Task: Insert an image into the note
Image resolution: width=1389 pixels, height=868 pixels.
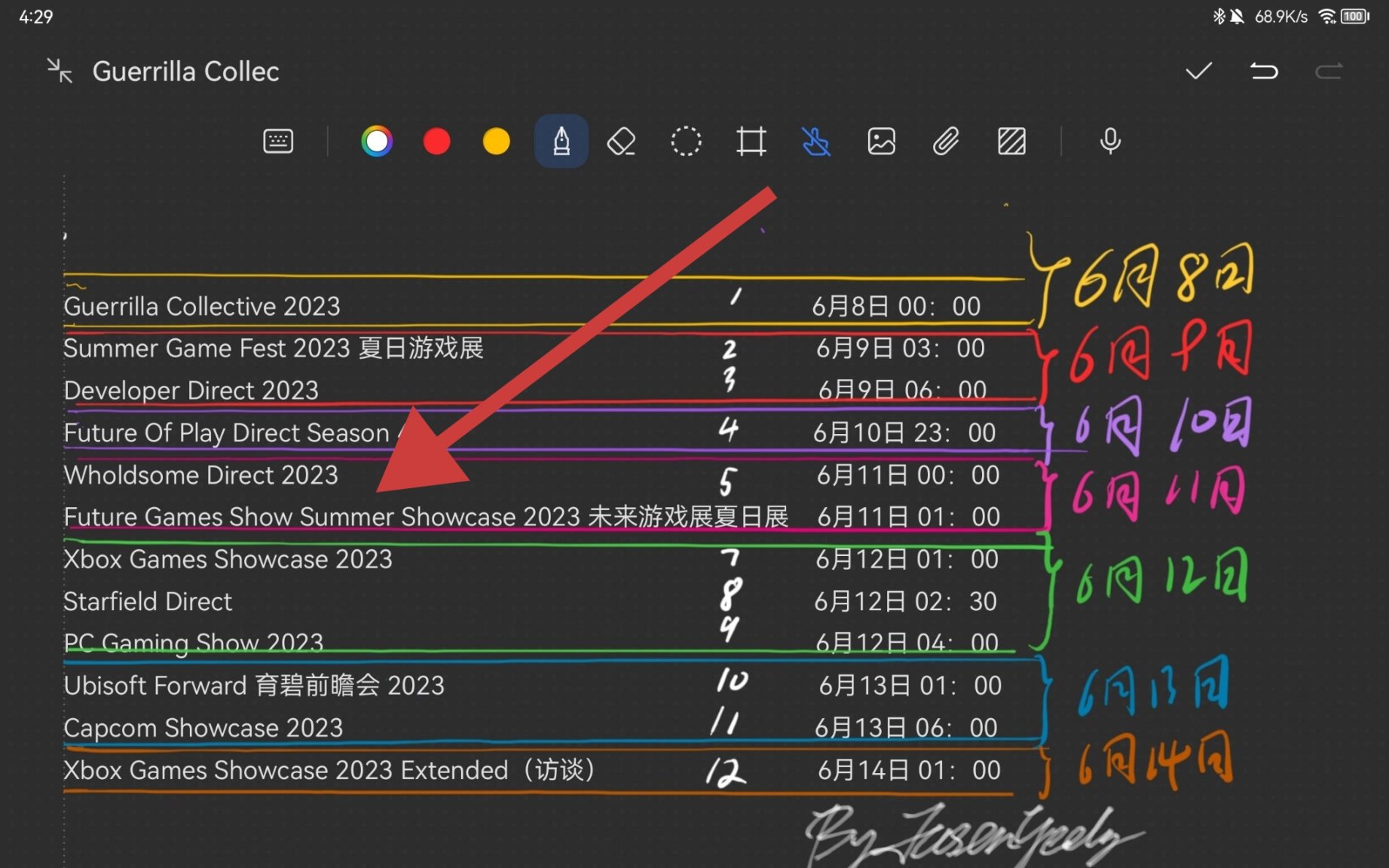Action: pyautogui.click(x=881, y=141)
